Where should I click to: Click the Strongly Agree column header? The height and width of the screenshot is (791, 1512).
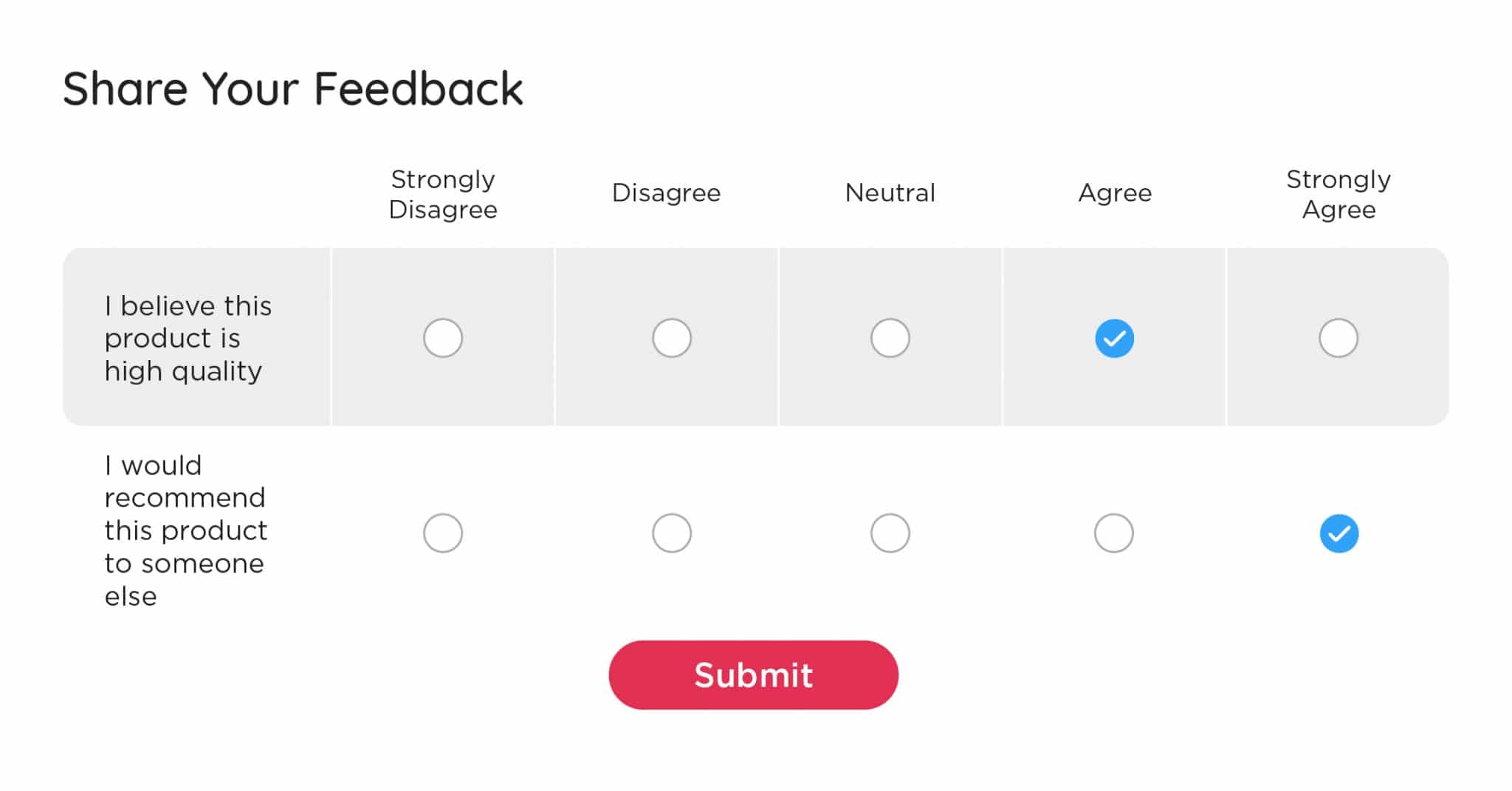pyautogui.click(x=1339, y=194)
